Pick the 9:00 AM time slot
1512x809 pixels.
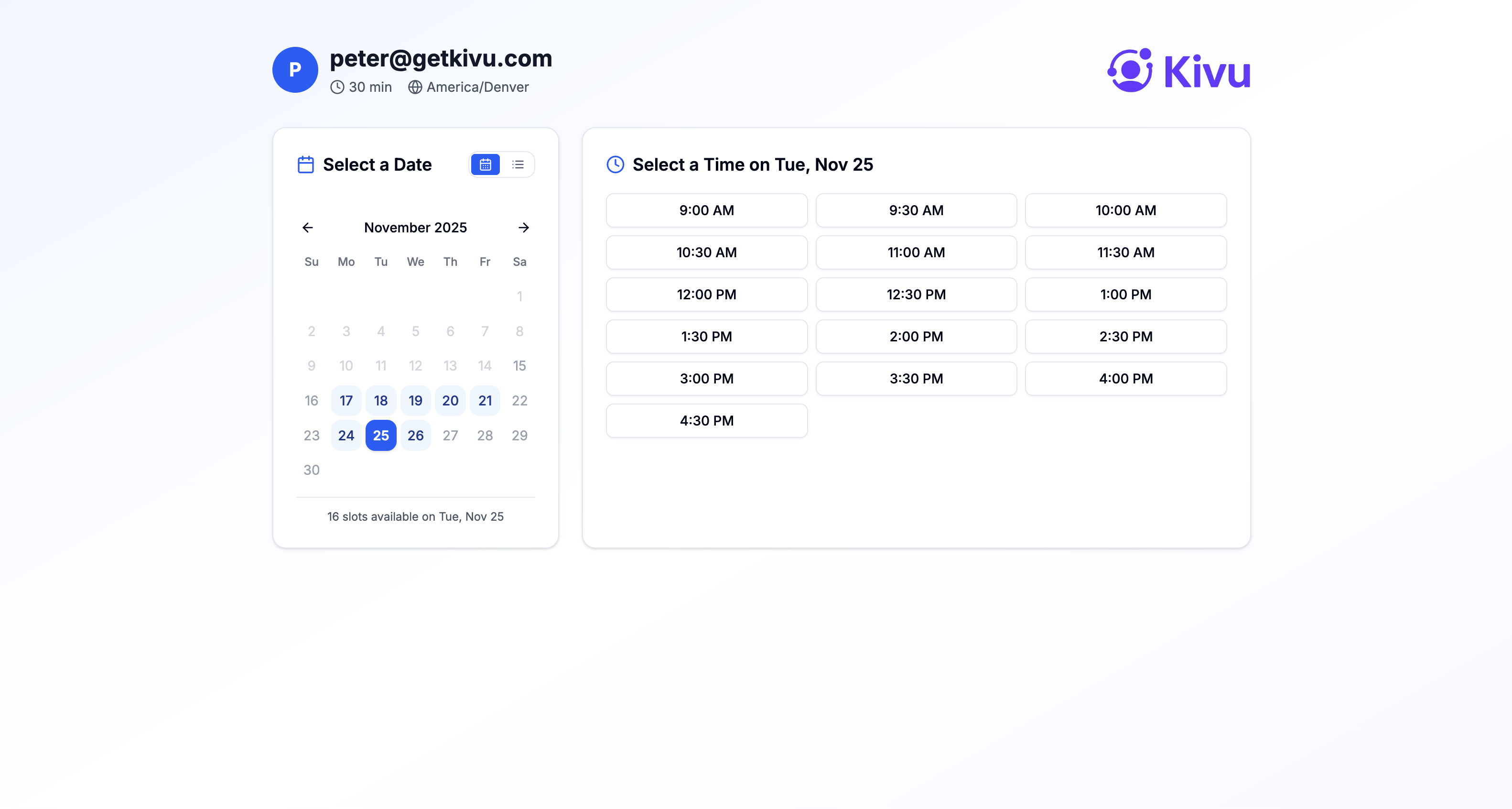(x=707, y=210)
